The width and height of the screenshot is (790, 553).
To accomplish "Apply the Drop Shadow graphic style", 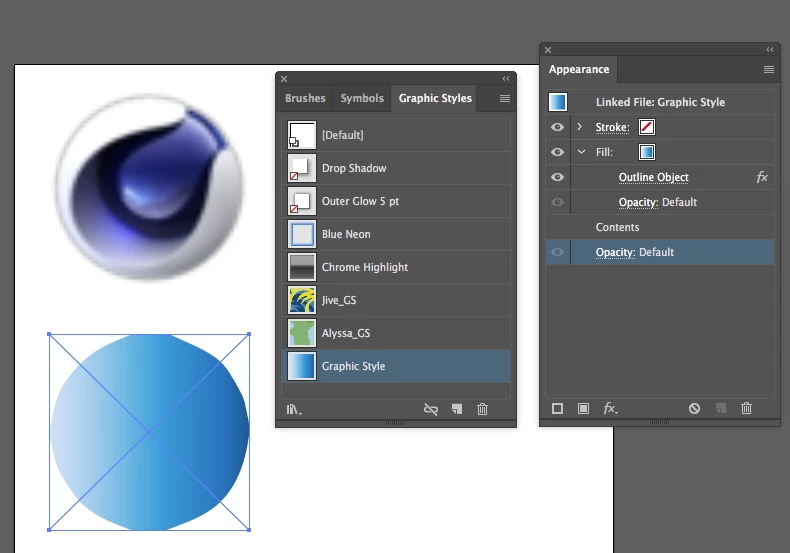I will tap(396, 168).
